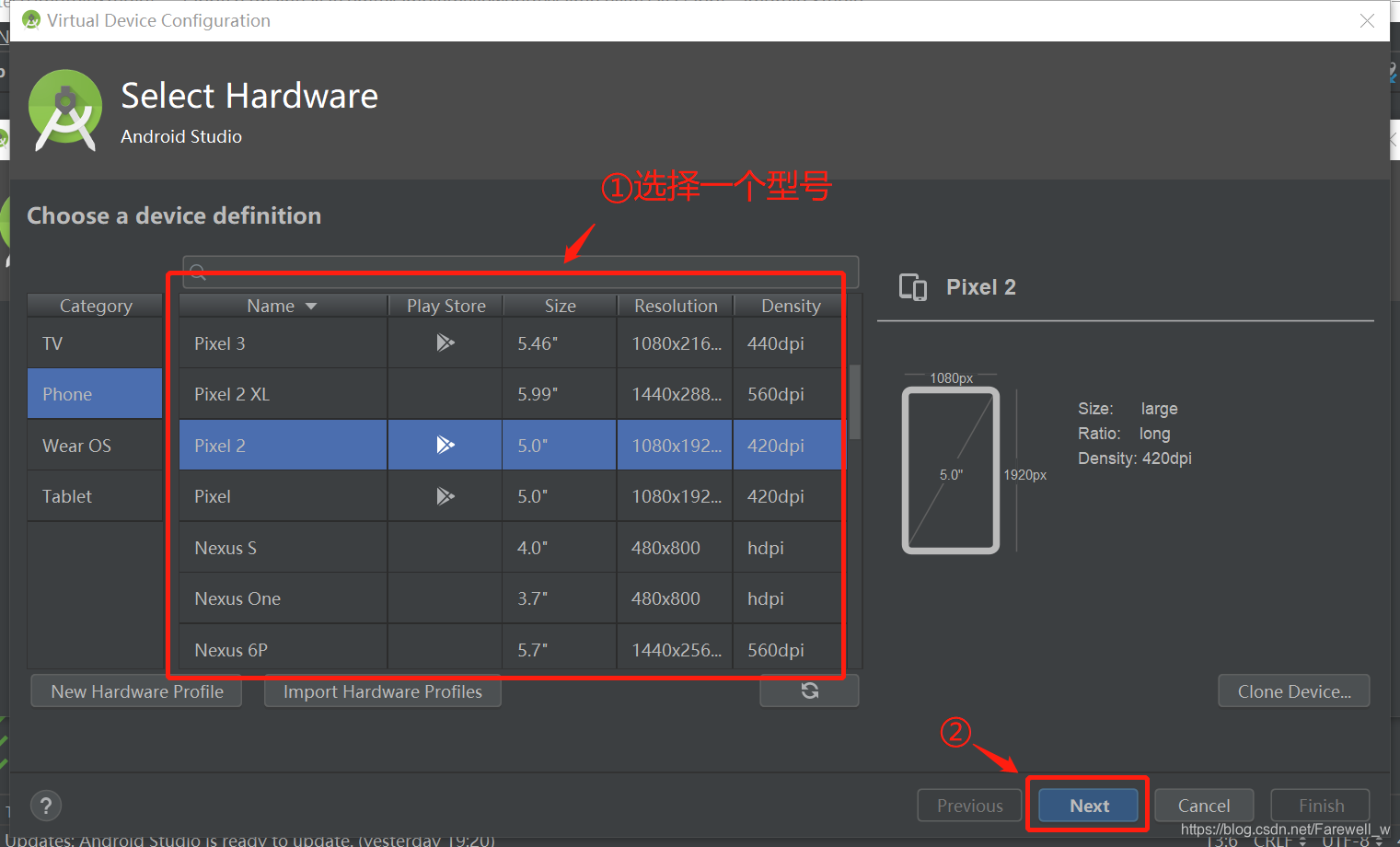Click the Cancel button
This screenshot has width=1400, height=847.
pos(1204,806)
